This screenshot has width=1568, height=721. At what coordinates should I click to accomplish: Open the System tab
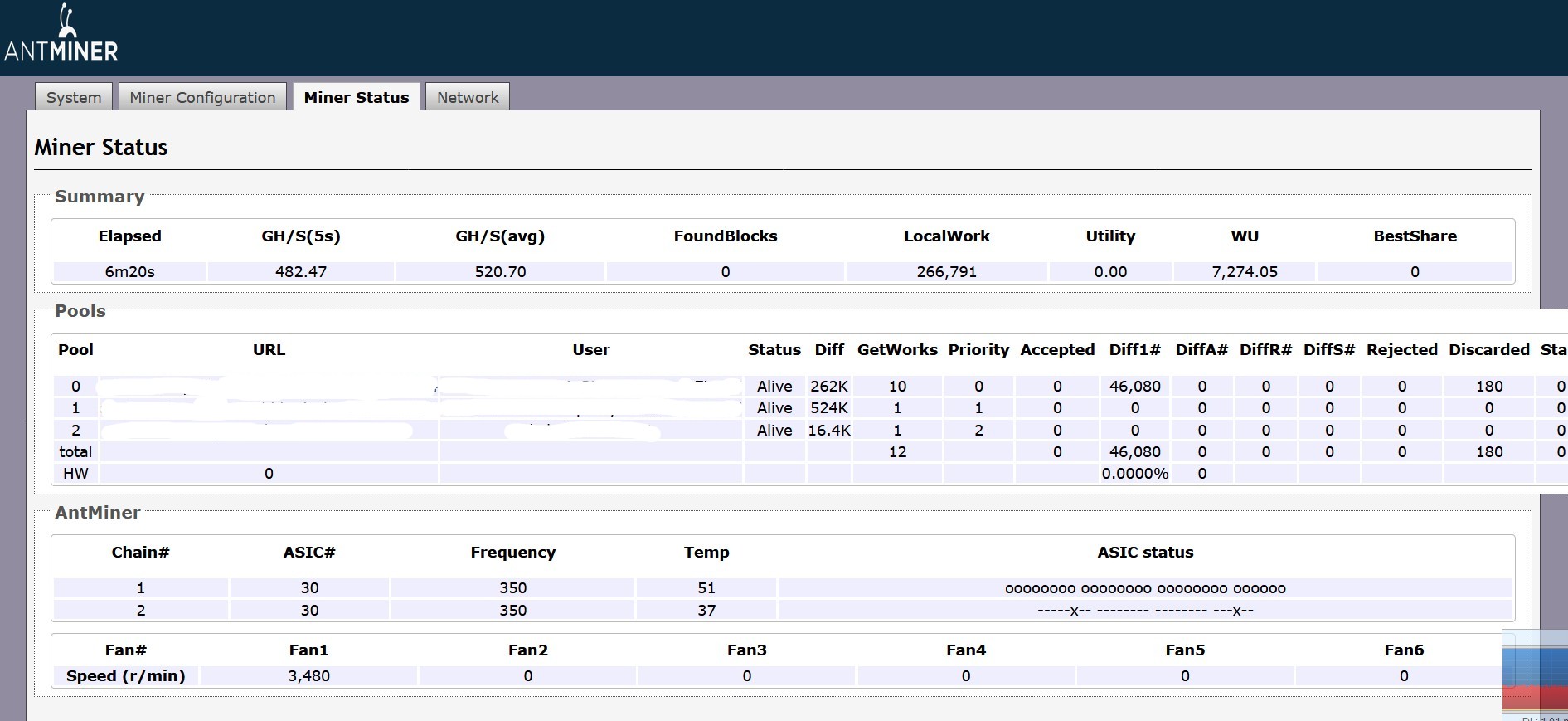coord(74,97)
